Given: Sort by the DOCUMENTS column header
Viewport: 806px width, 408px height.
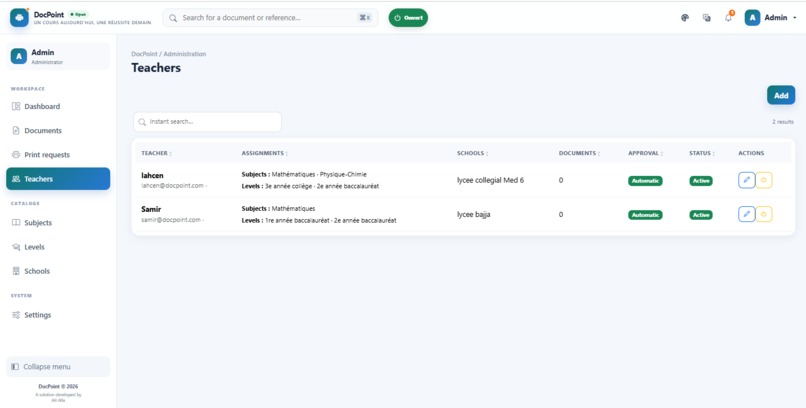Looking at the screenshot, I should point(579,153).
